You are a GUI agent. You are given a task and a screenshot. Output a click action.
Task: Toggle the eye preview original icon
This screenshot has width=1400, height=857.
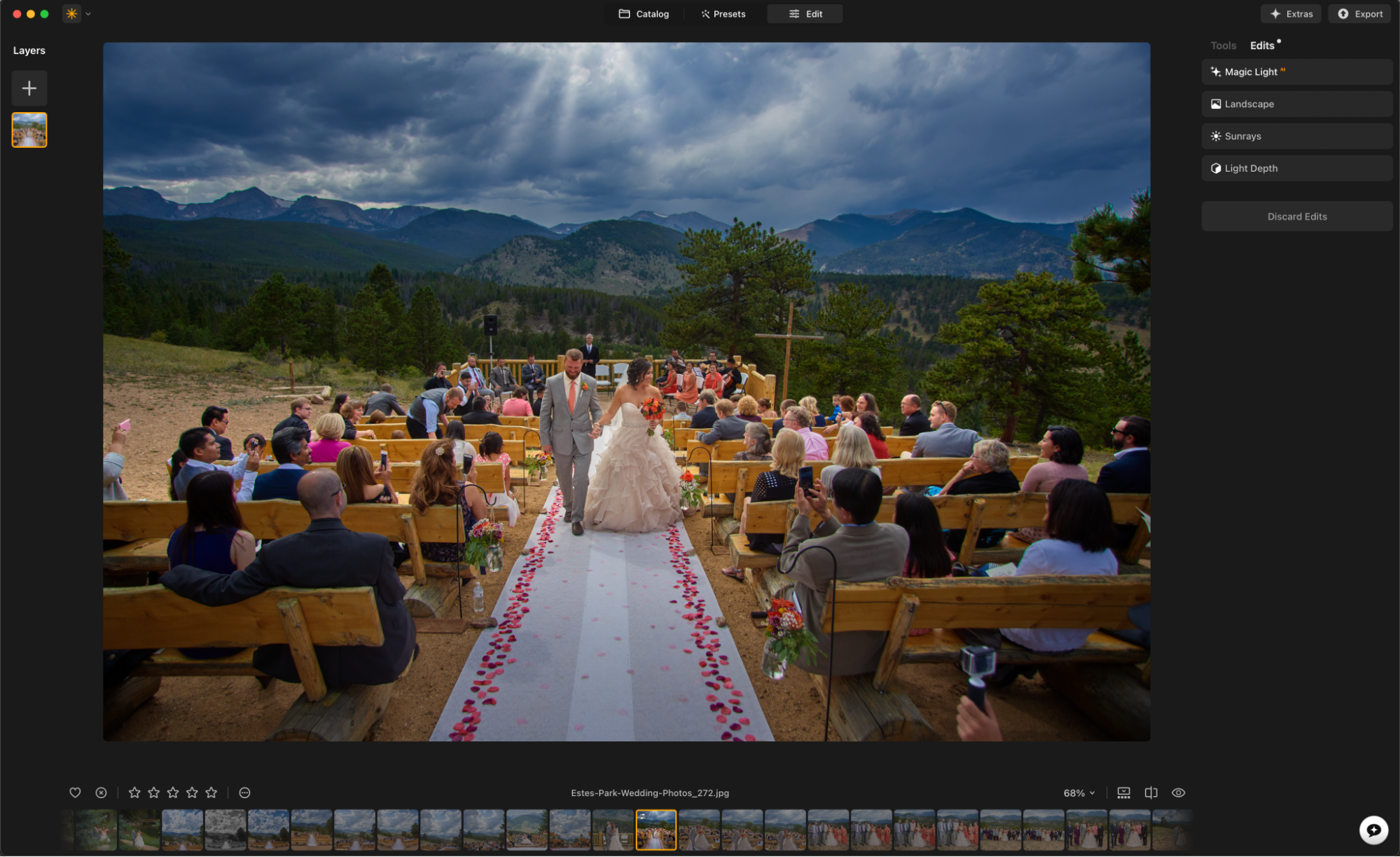pos(1178,793)
